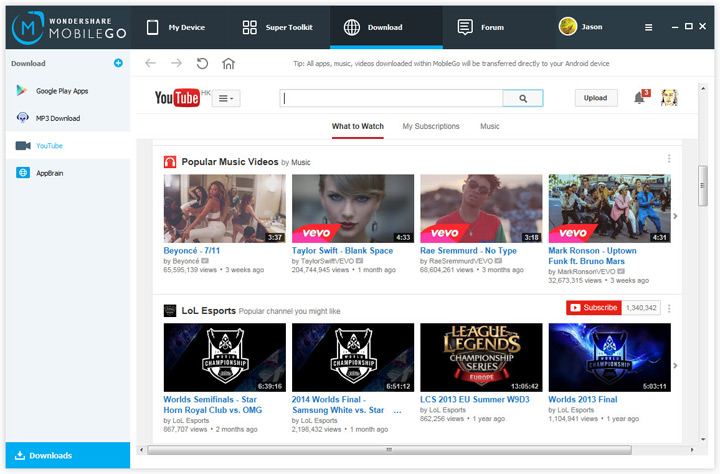
Task: Click the LoL Esports channel icon
Action: click(x=170, y=311)
